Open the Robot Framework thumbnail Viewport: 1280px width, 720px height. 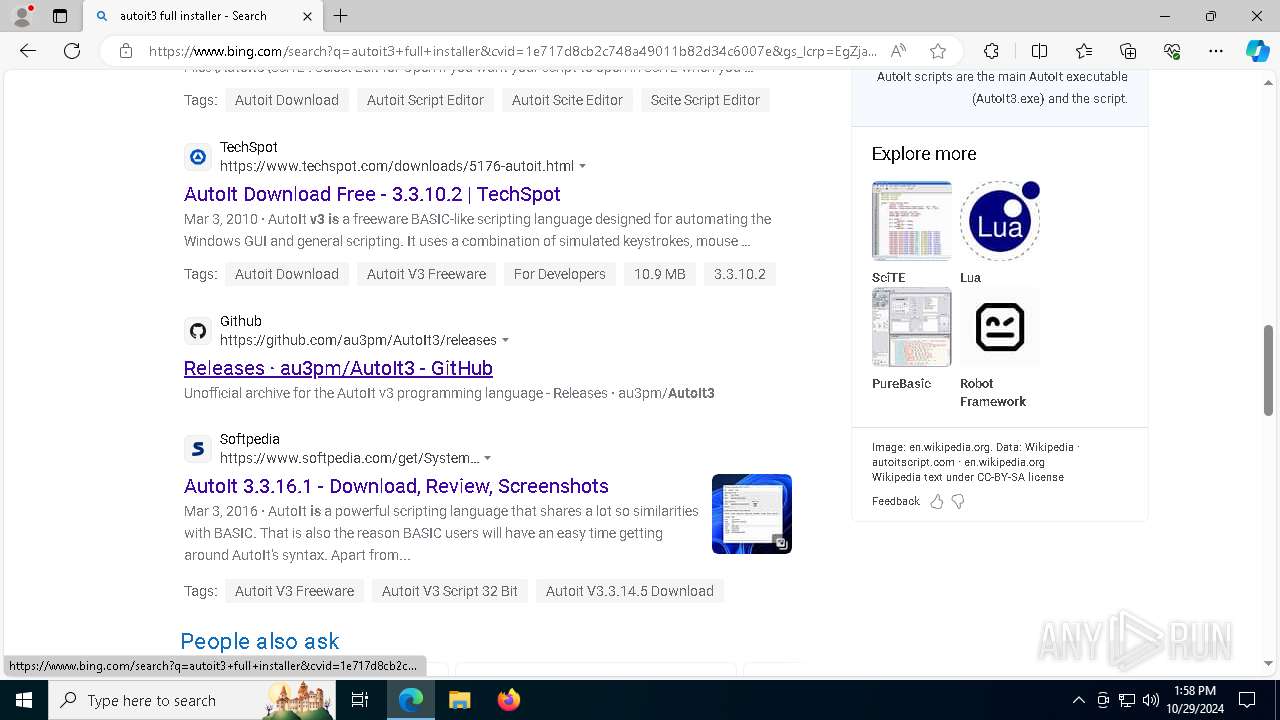coord(1000,327)
